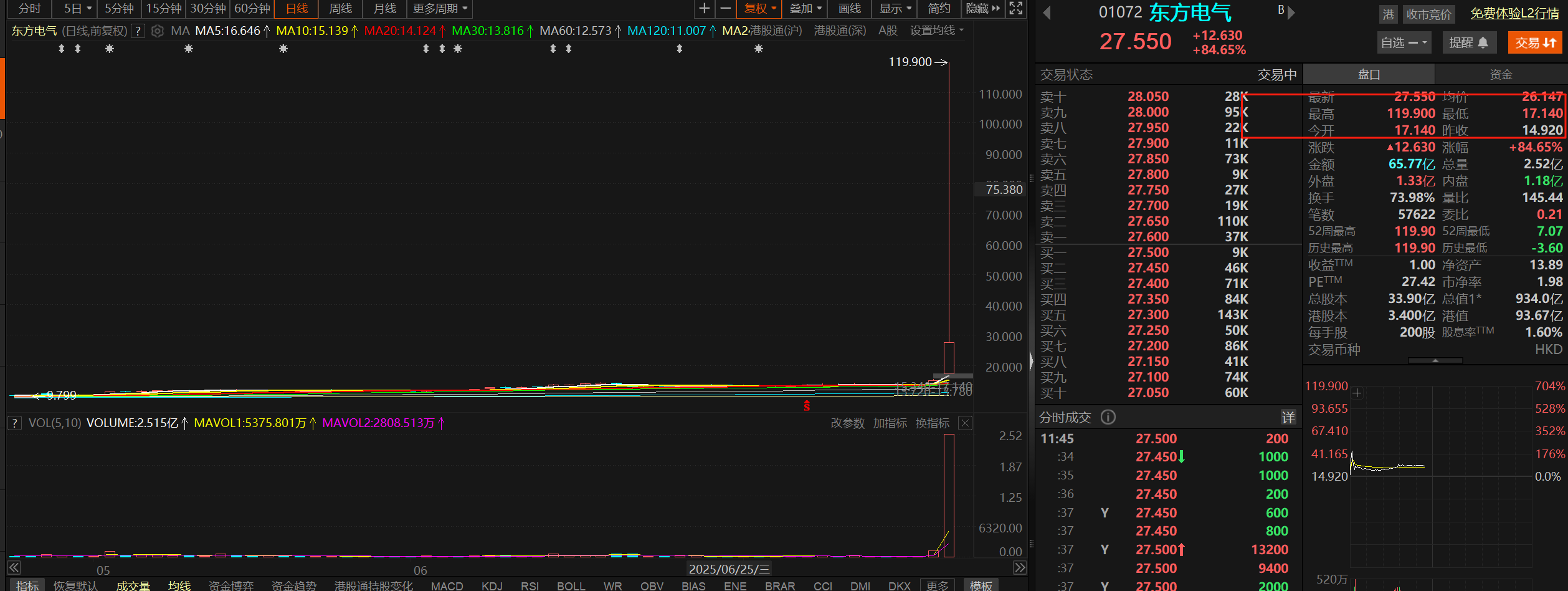Open 显示 display dropdown
Screen dimensions: 1568x591
coord(895,9)
